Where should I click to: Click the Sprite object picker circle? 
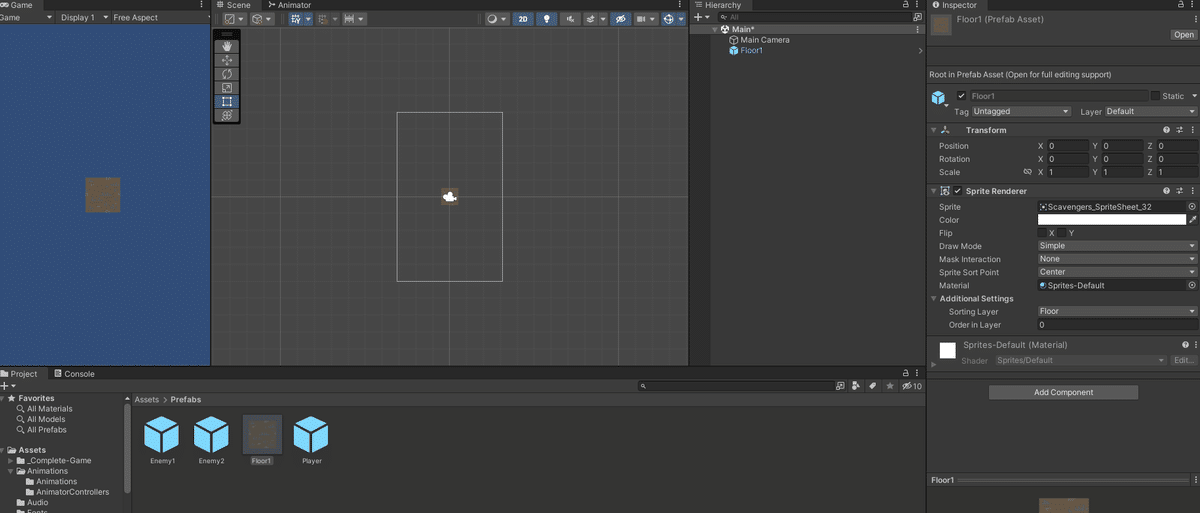pyautogui.click(x=1192, y=207)
